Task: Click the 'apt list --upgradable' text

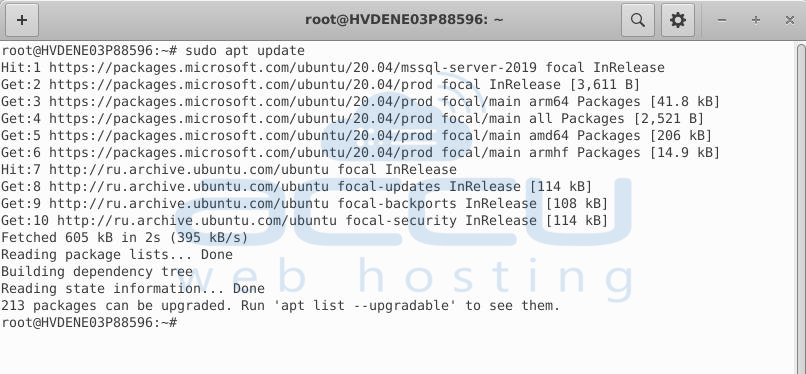Action: pyautogui.click(x=365, y=306)
